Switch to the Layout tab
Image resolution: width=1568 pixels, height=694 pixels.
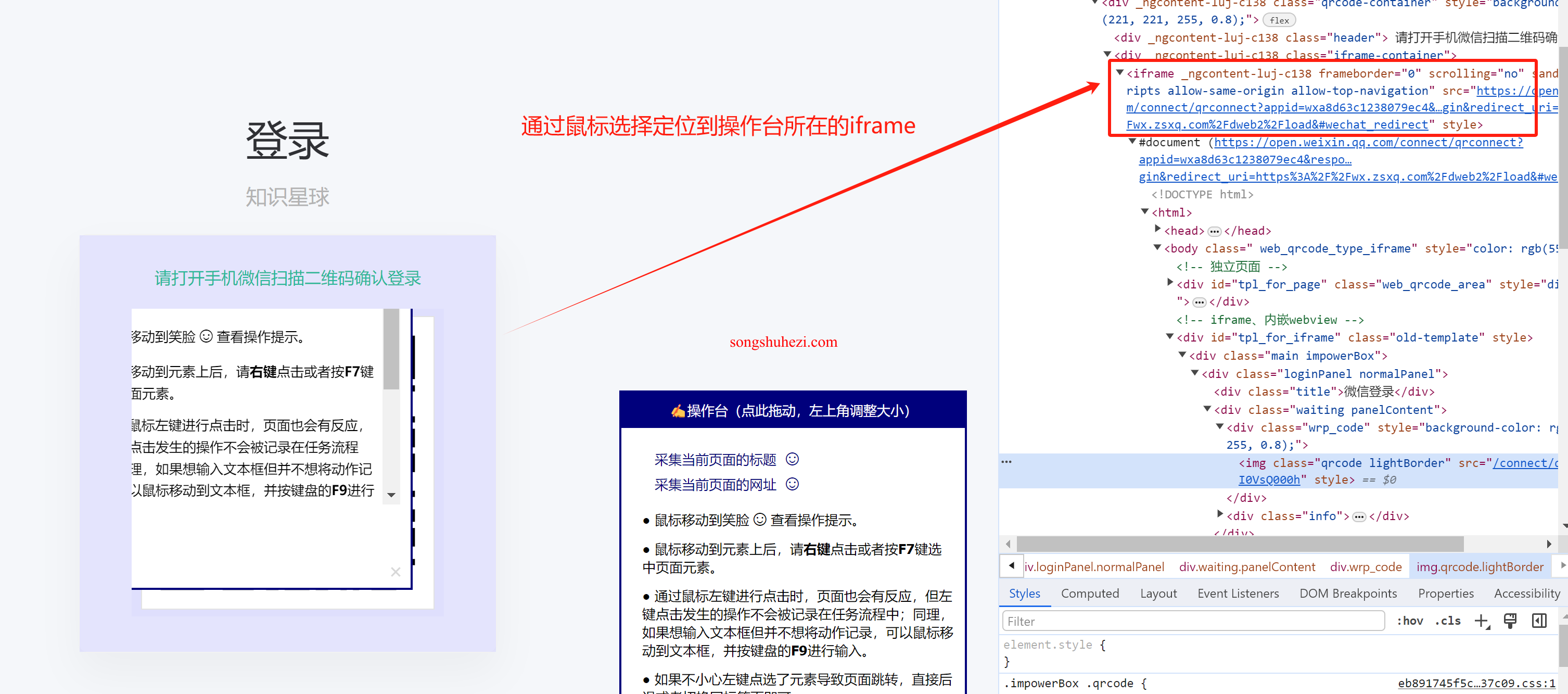(1158, 593)
